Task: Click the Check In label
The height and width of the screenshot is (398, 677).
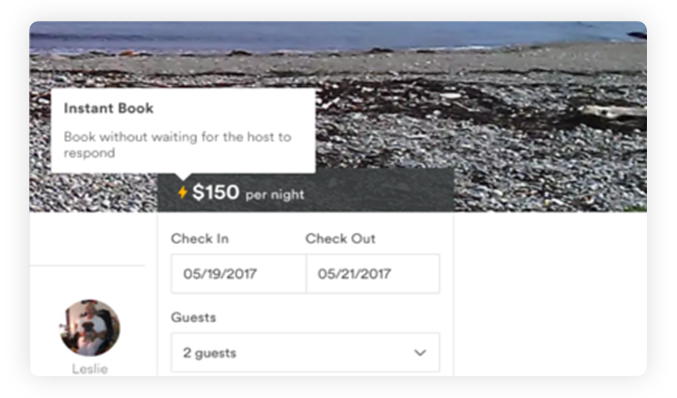Action: pos(199,238)
